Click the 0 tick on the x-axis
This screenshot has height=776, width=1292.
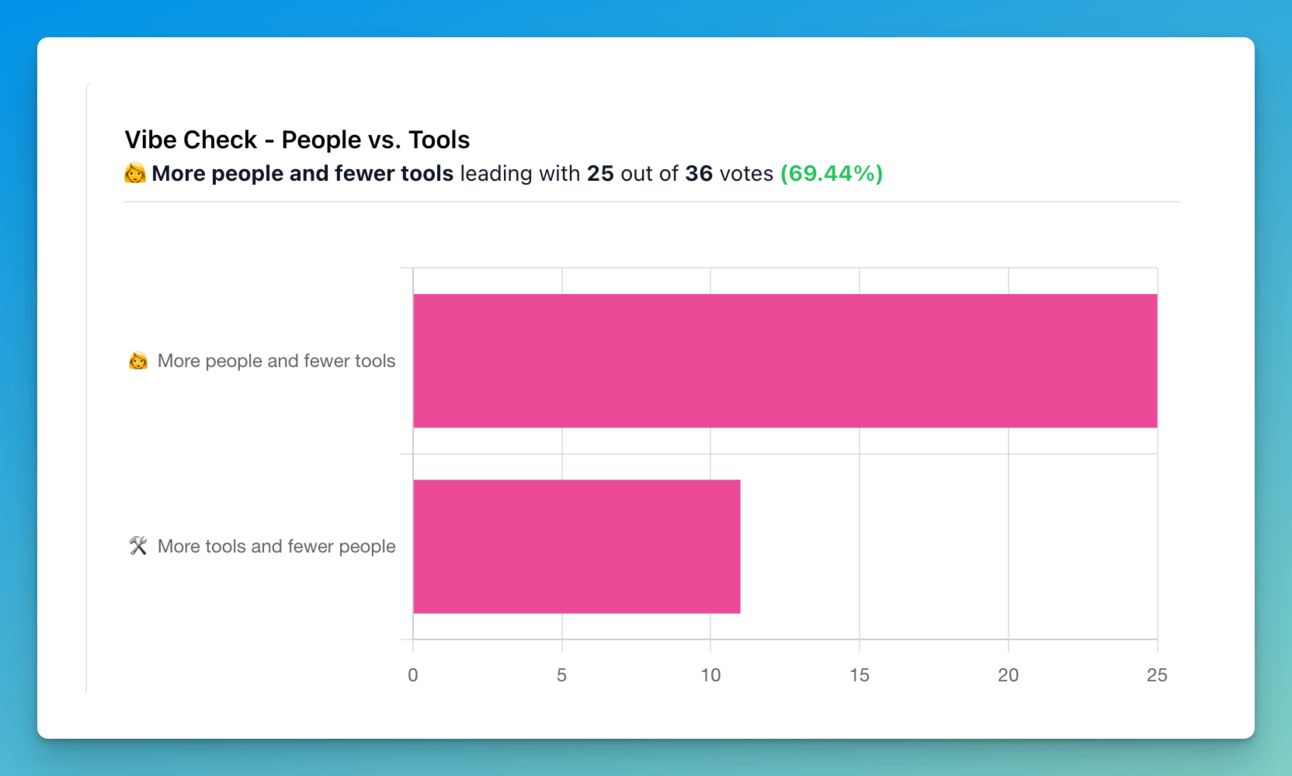pos(413,675)
